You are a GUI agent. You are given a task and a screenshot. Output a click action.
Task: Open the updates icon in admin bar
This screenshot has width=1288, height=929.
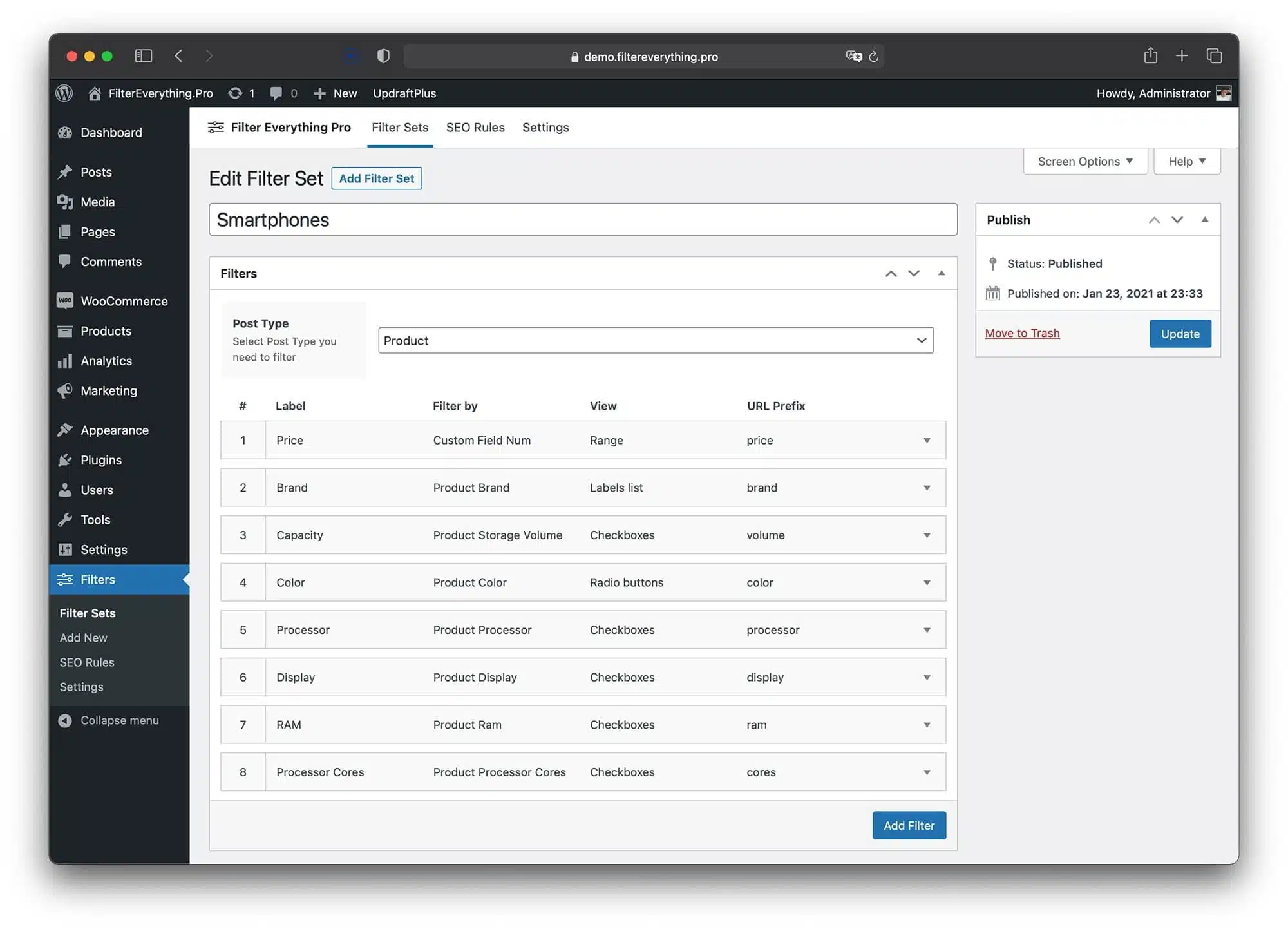(236, 93)
